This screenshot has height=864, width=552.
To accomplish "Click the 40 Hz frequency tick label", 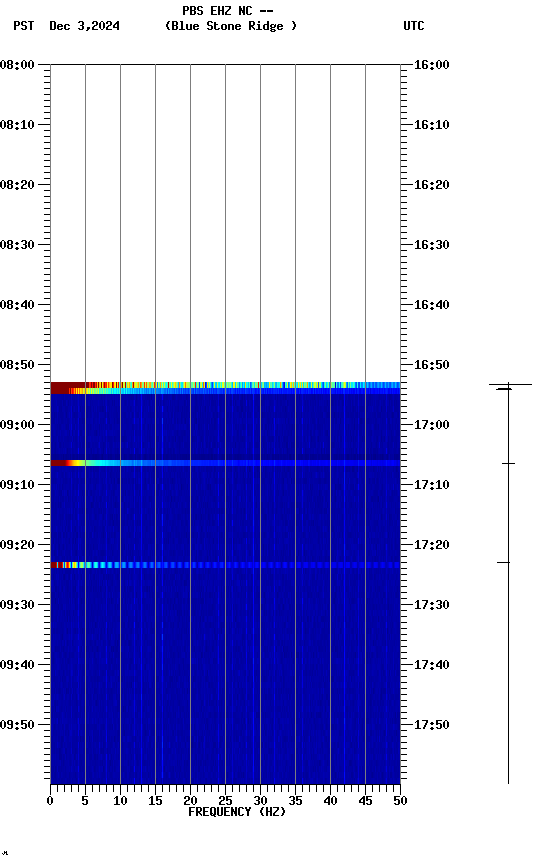I will coord(330,801).
